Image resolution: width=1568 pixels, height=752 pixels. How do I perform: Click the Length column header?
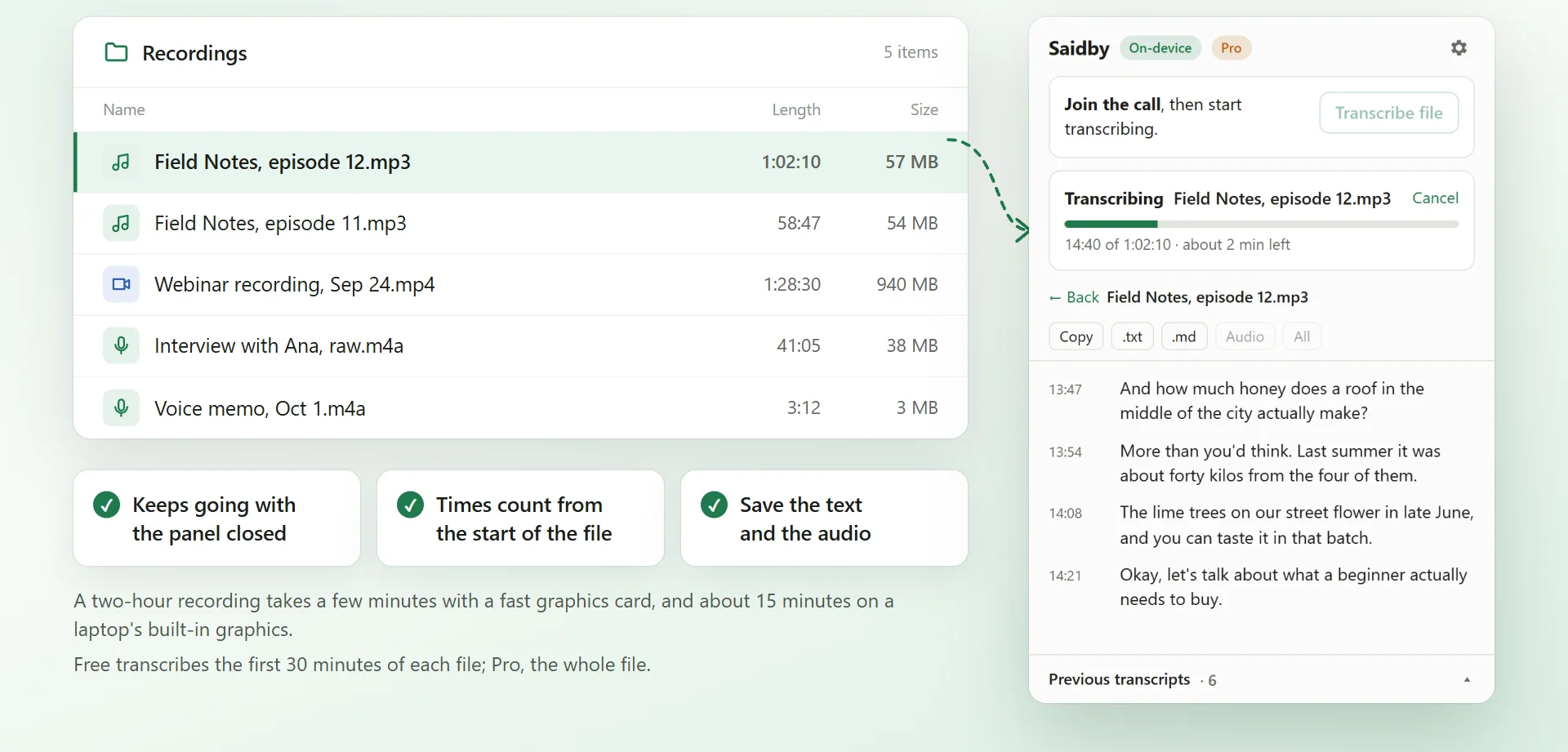click(796, 109)
